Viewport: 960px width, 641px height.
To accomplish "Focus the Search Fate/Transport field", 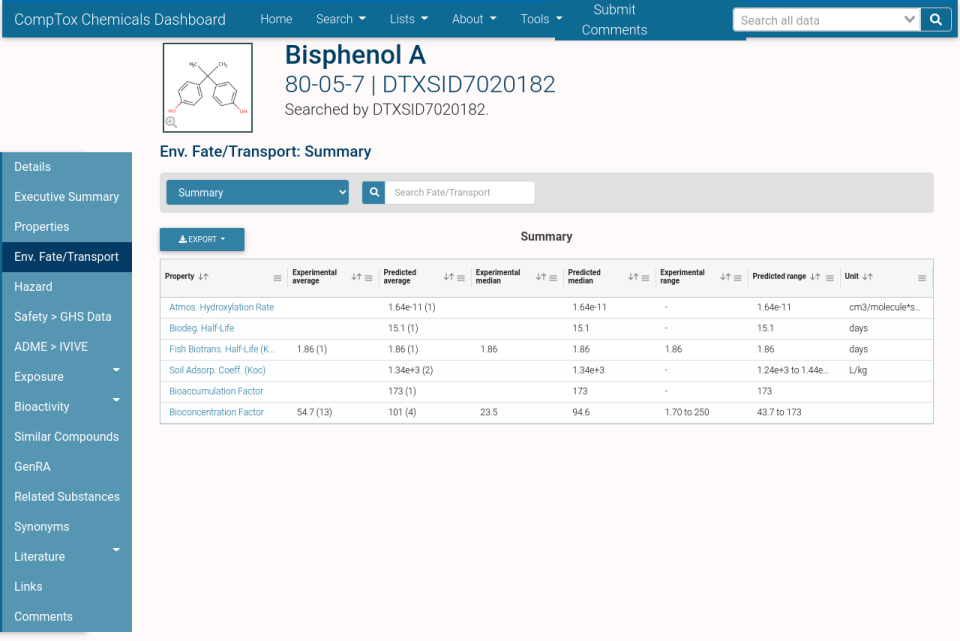I will [x=460, y=192].
